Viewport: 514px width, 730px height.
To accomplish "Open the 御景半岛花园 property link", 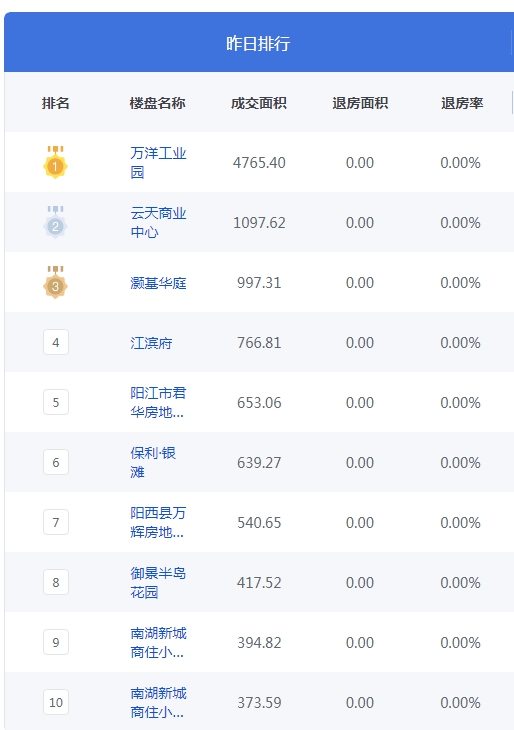I will 158,582.
